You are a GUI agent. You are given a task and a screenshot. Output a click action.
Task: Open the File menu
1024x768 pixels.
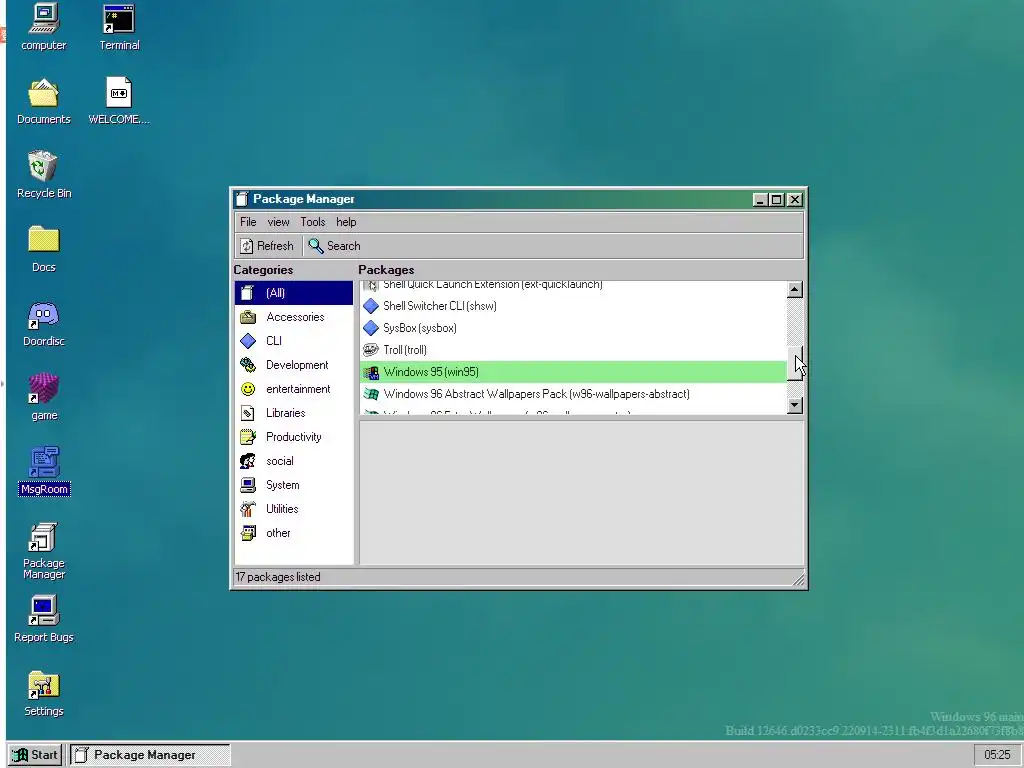pos(248,222)
